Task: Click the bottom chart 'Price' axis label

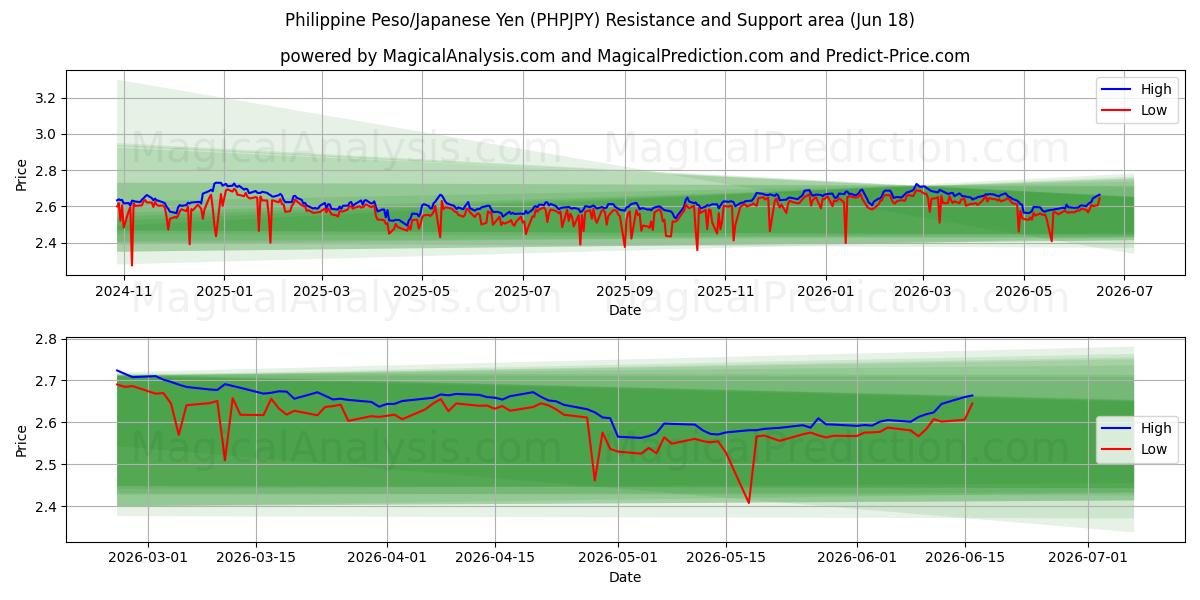Action: tap(22, 439)
